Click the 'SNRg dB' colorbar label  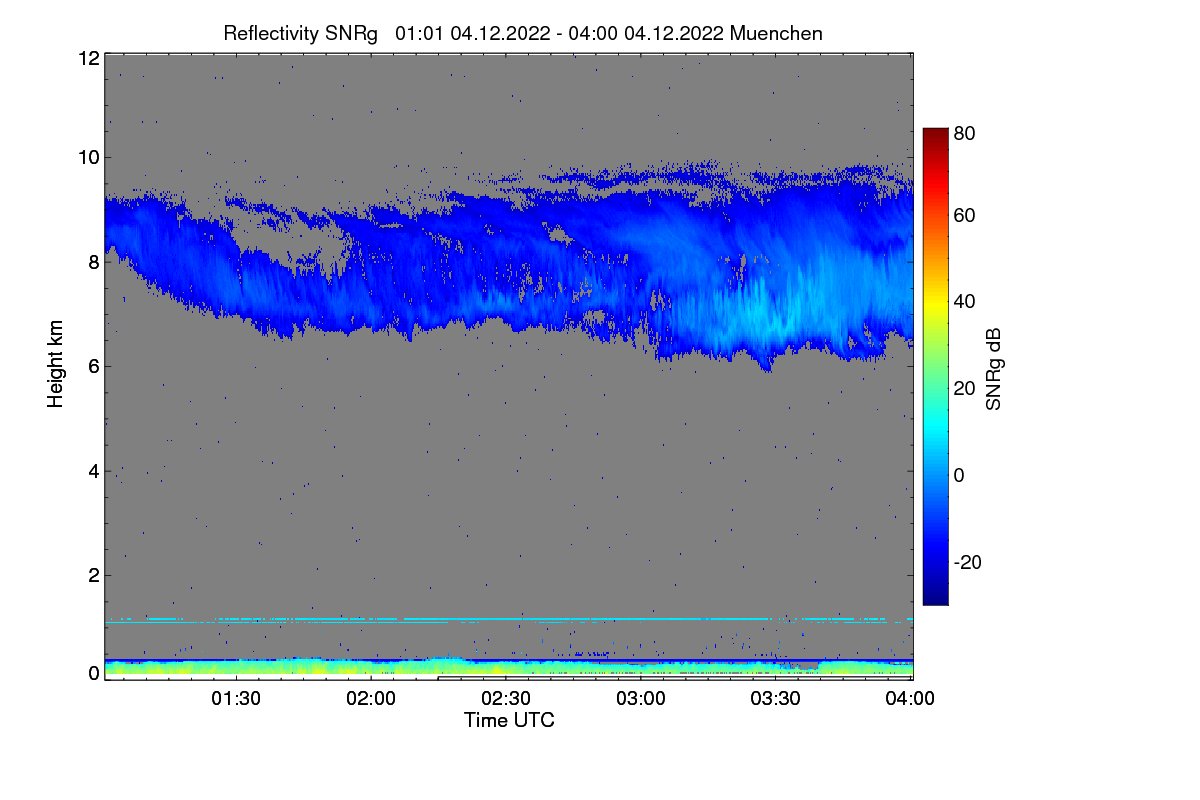[993, 371]
